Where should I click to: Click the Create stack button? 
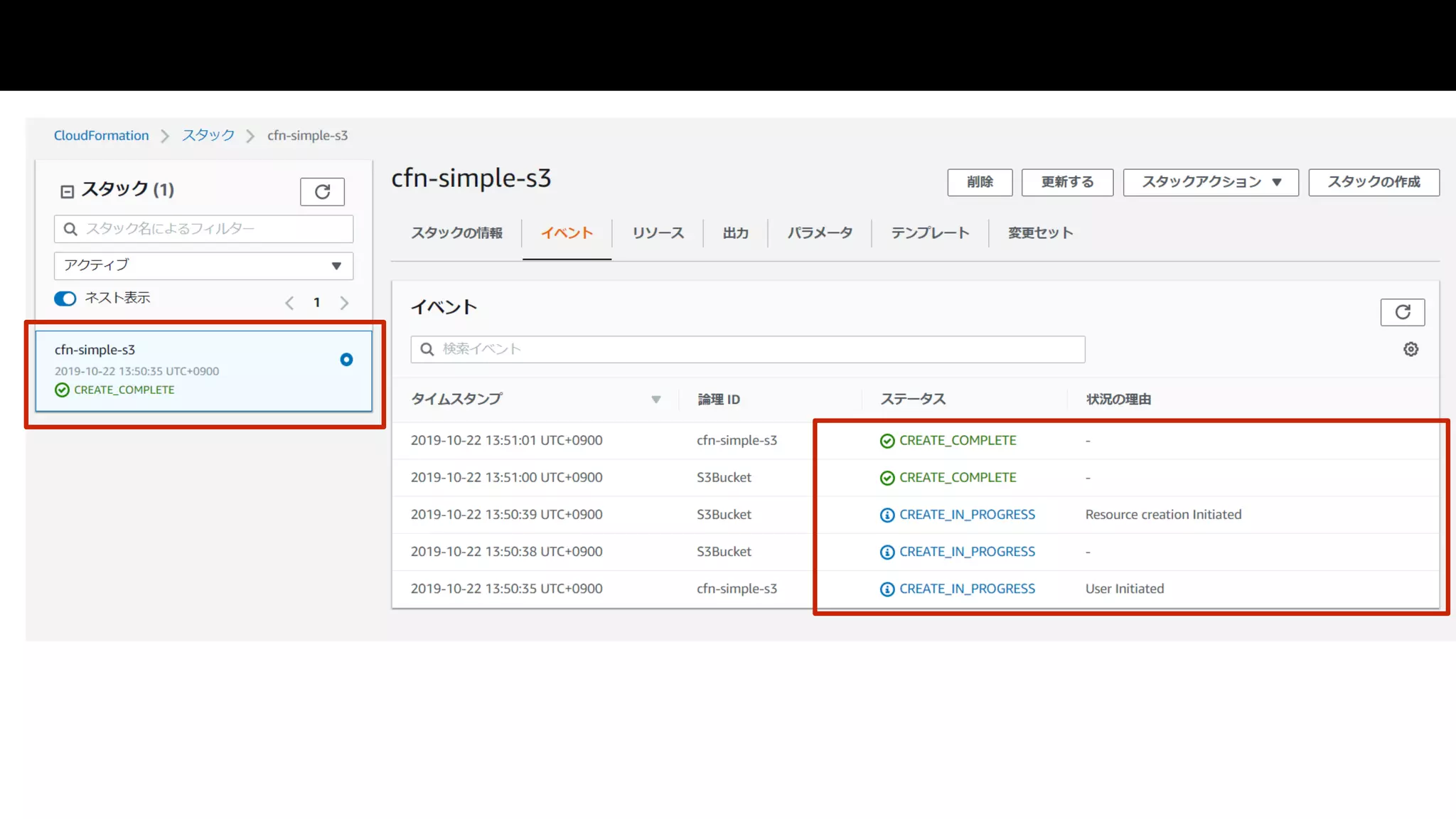(1373, 182)
